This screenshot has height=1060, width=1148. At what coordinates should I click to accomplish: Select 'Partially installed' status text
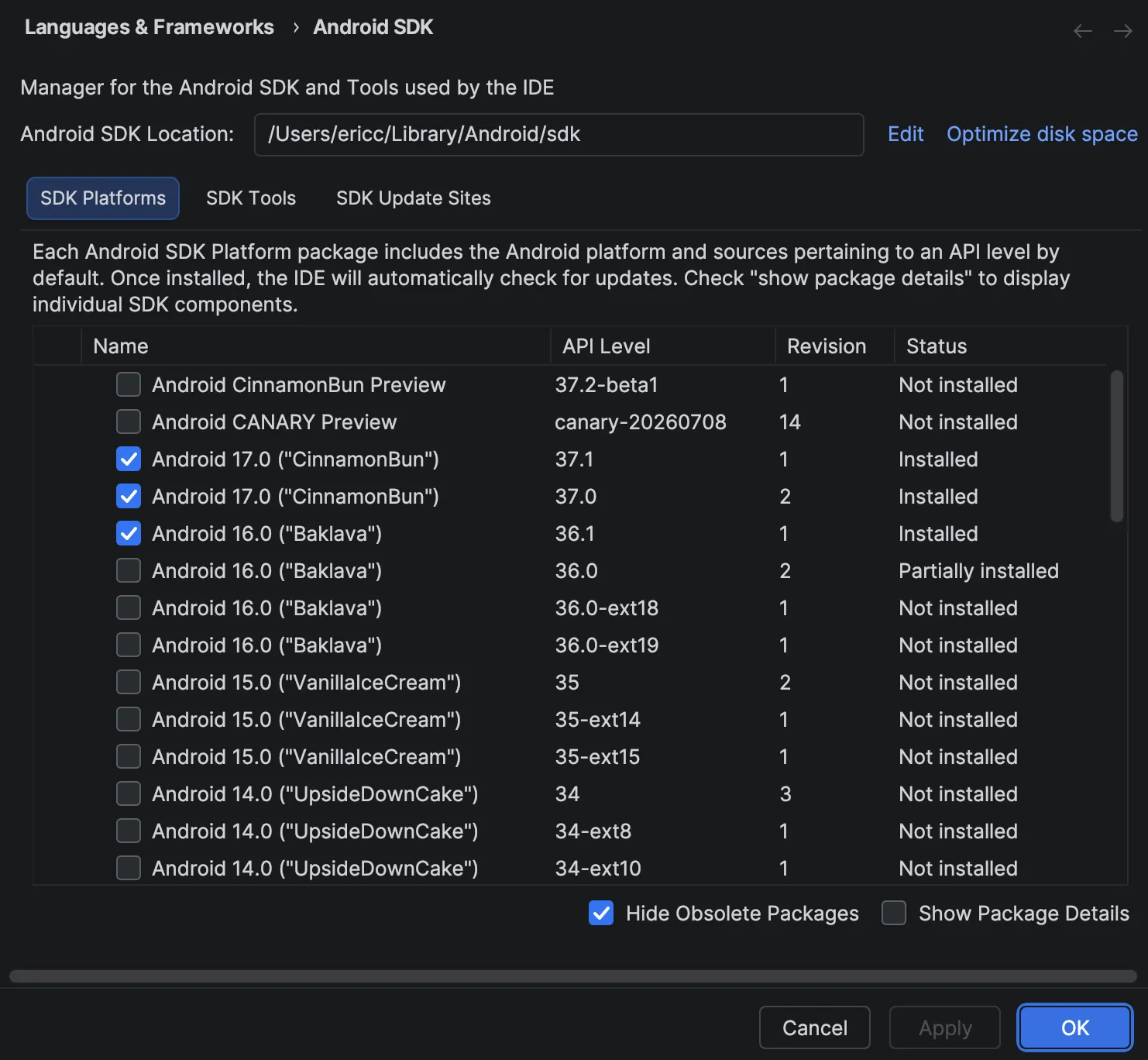(x=978, y=571)
